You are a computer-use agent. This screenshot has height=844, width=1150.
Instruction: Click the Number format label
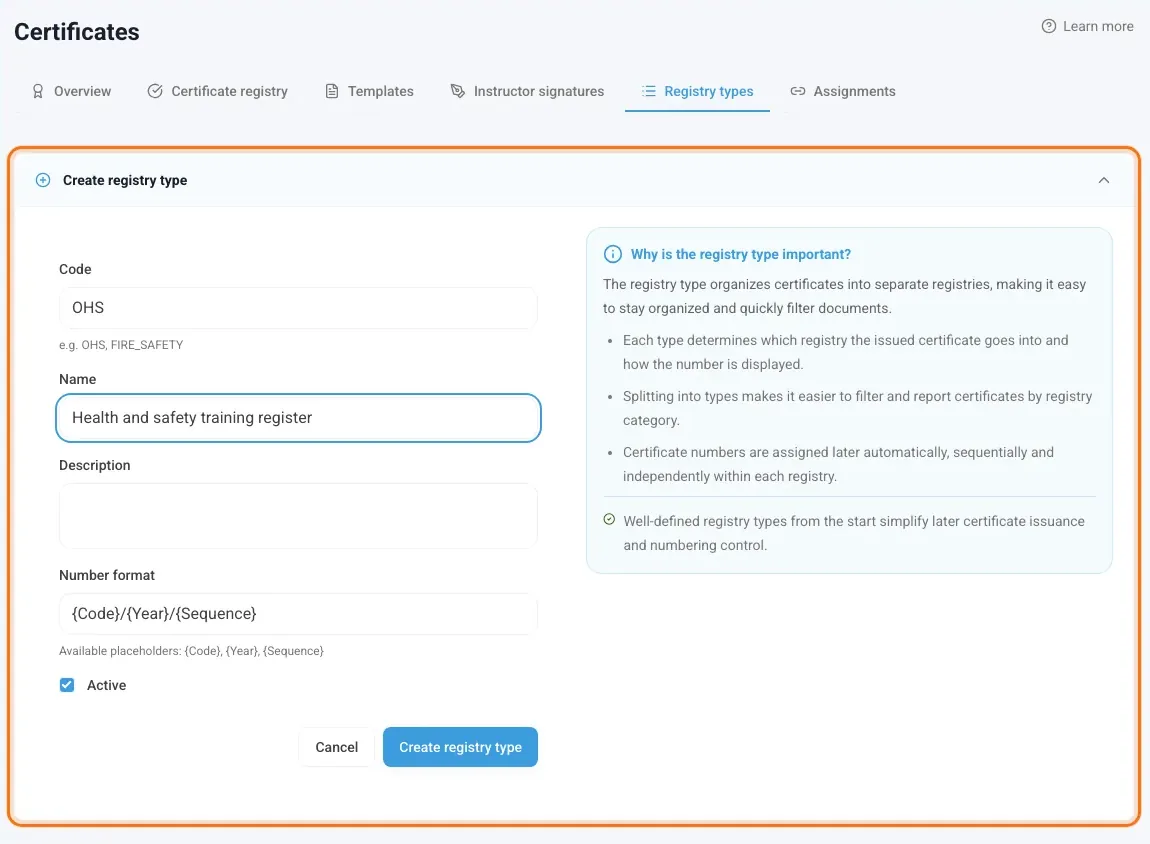tap(107, 575)
